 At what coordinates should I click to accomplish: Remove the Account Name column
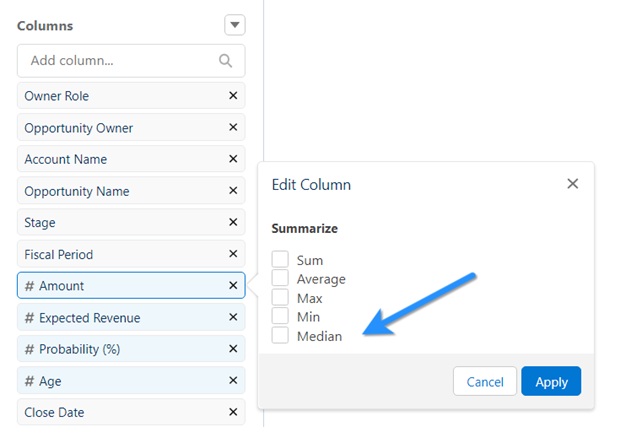click(233, 159)
